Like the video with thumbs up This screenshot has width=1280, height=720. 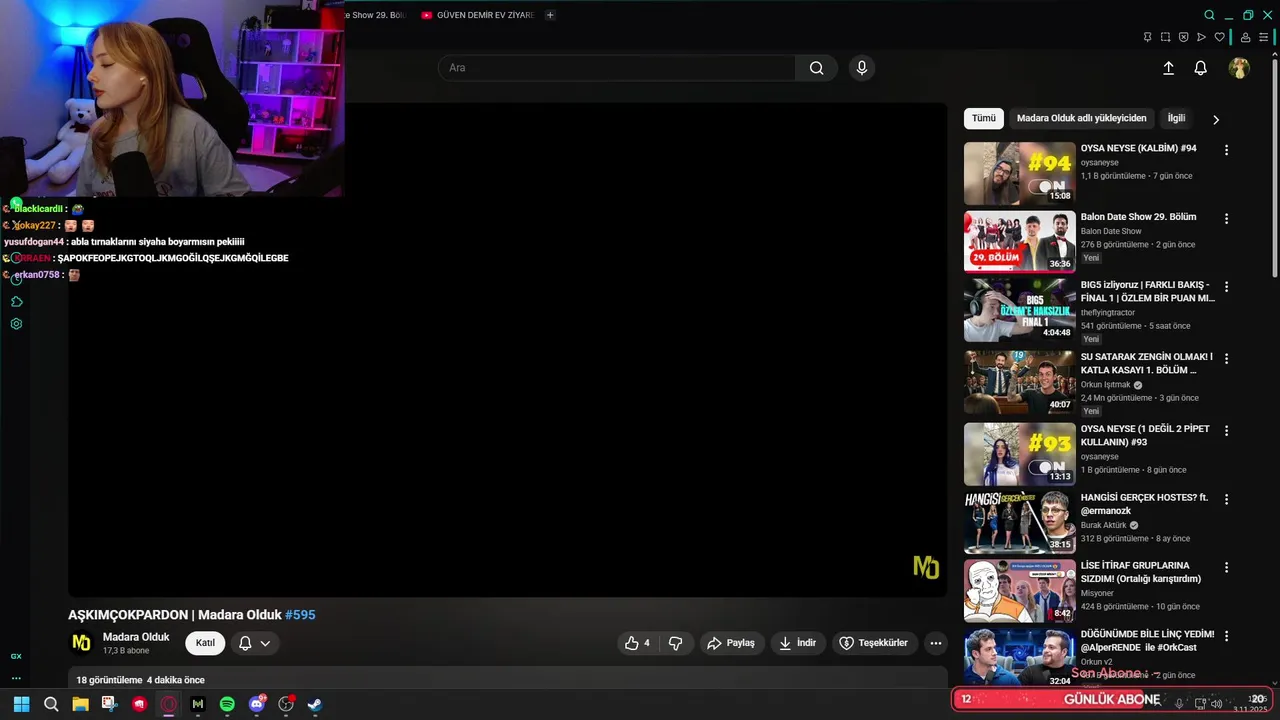[637, 643]
